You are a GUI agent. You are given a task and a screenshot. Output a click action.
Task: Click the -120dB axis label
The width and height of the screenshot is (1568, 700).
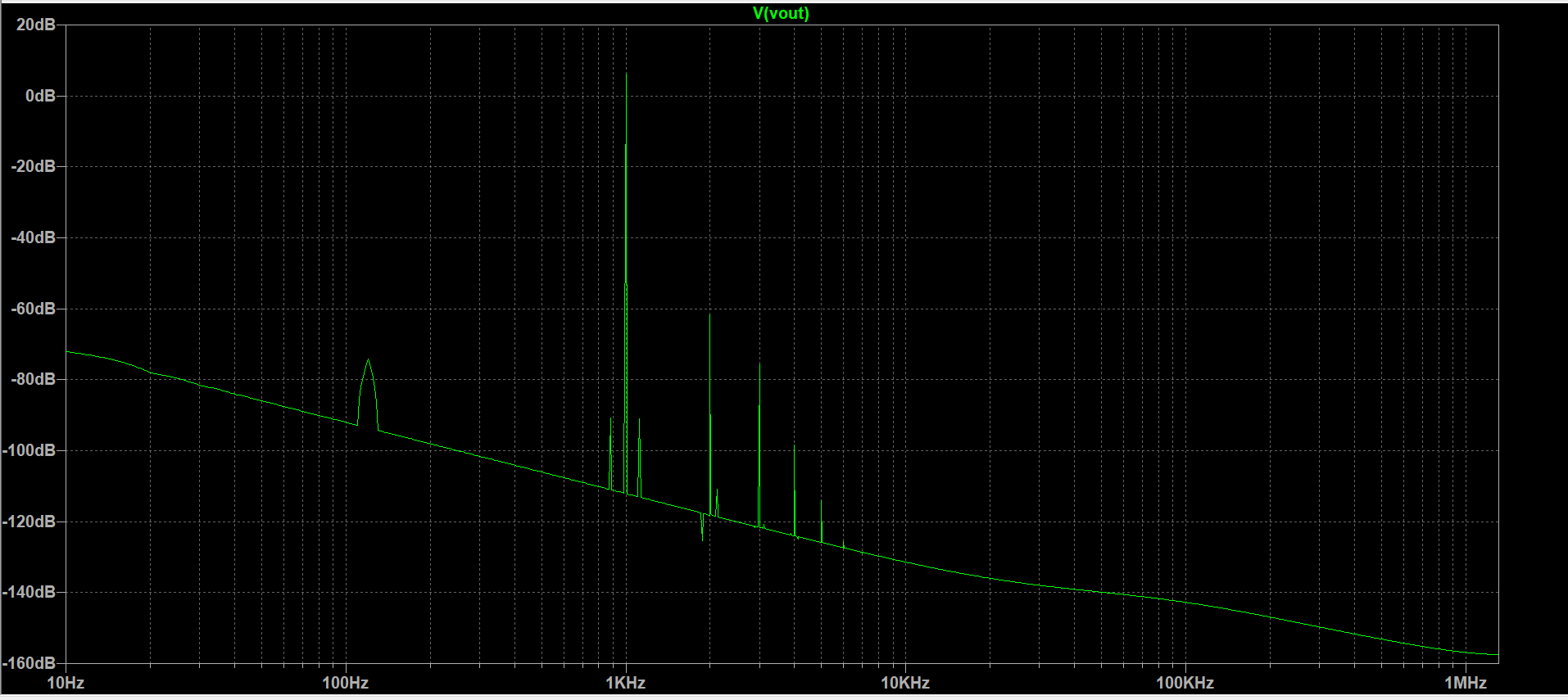tap(29, 522)
